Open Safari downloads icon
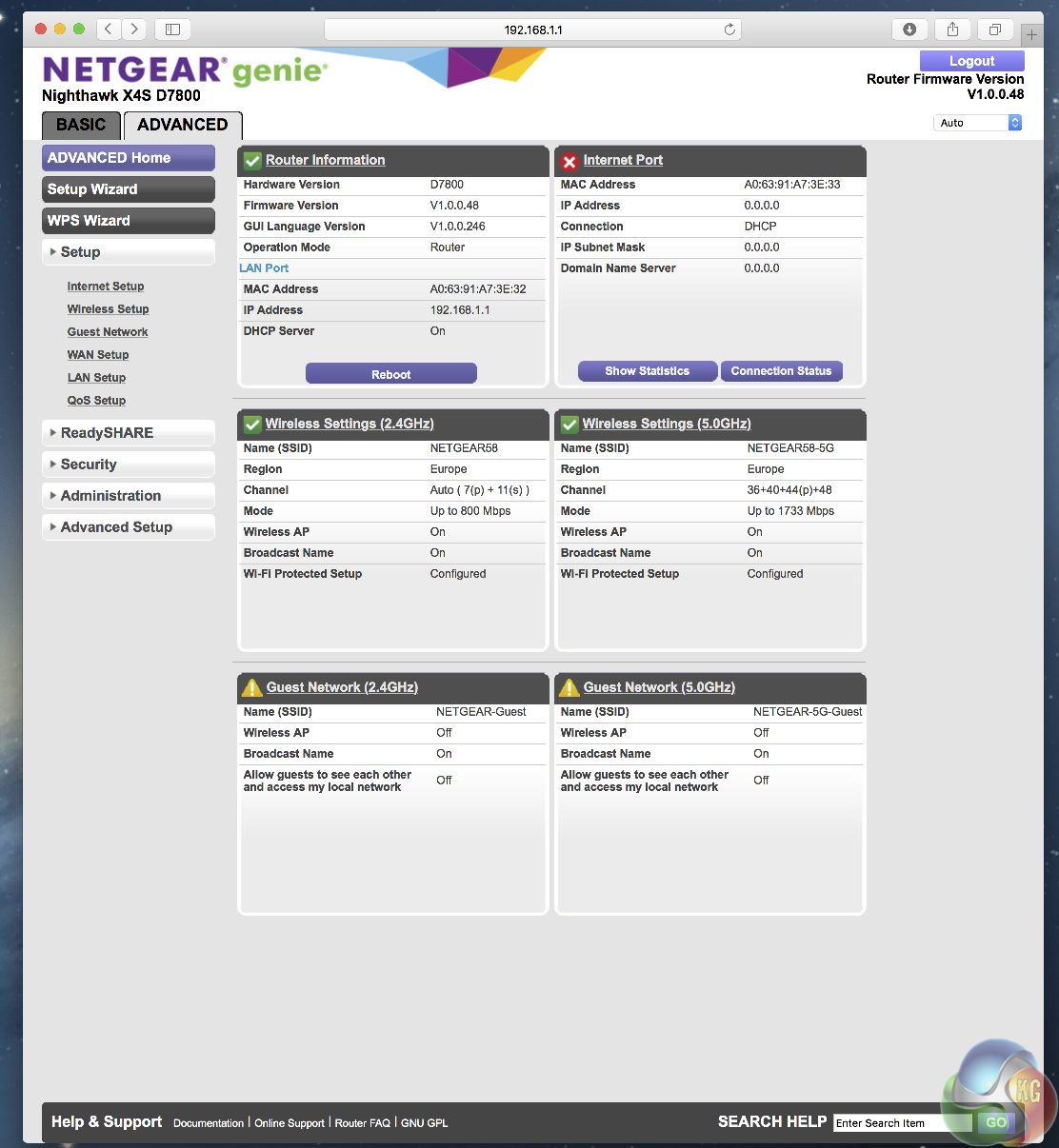Image resolution: width=1059 pixels, height=1148 pixels. [909, 30]
